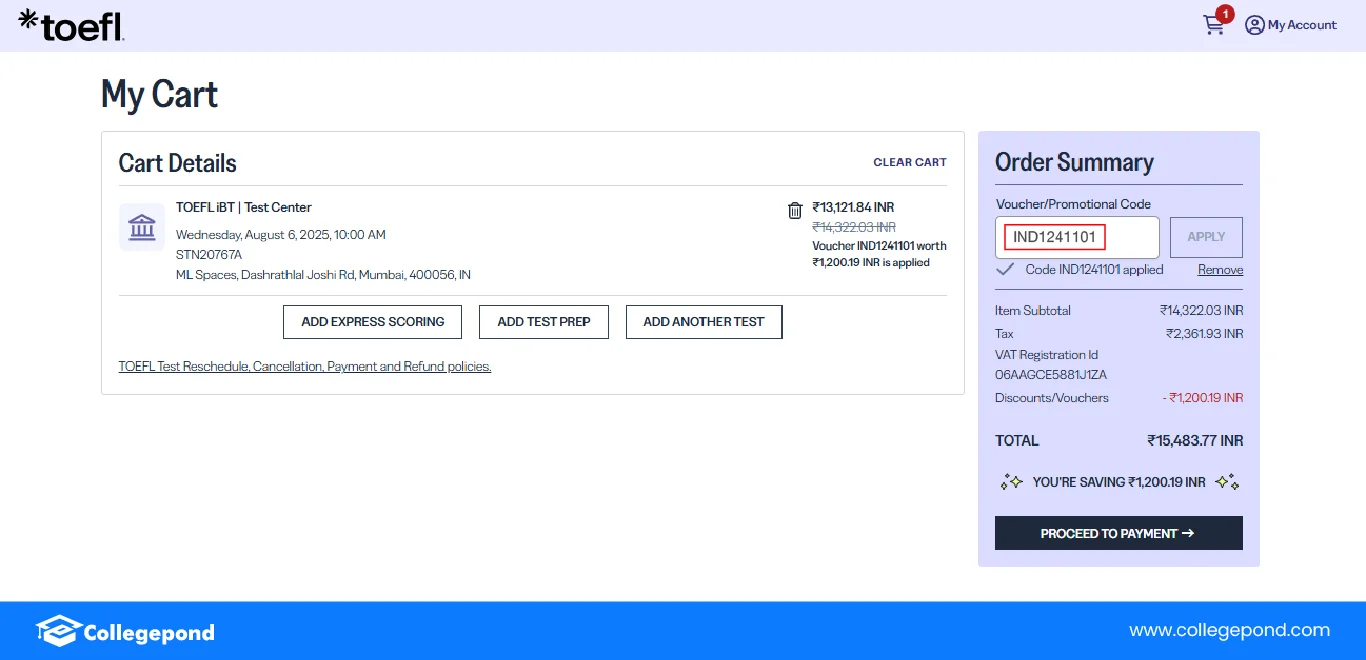Open the shopping cart icon
The image size is (1366, 660).
pyautogui.click(x=1213, y=26)
